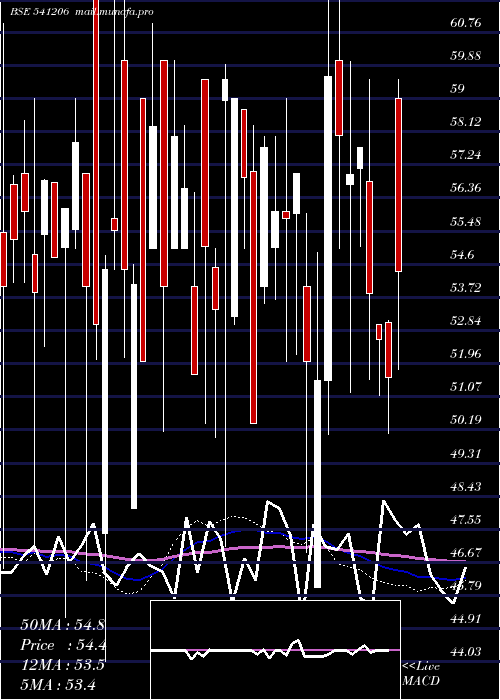The width and height of the screenshot is (500, 700).
Task: Click the 51.96 axis value
Action: [x=466, y=354]
